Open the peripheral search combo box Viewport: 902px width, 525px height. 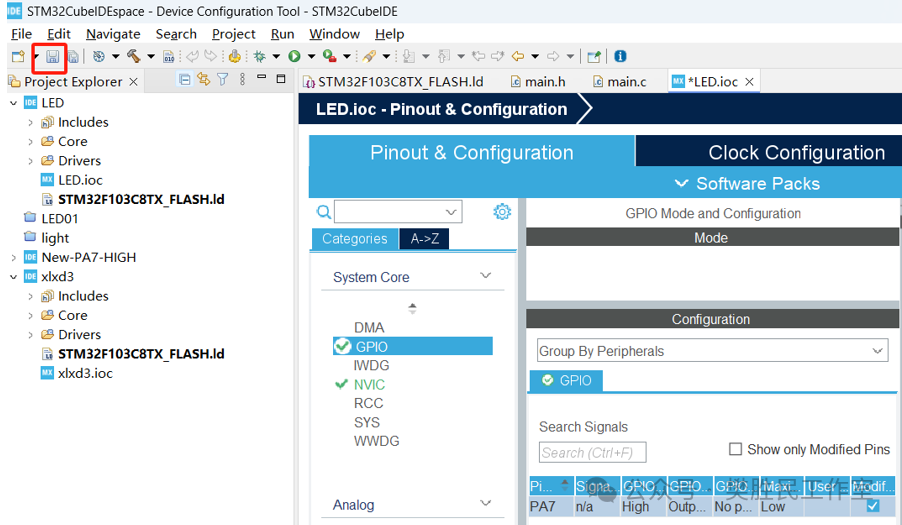(398, 212)
